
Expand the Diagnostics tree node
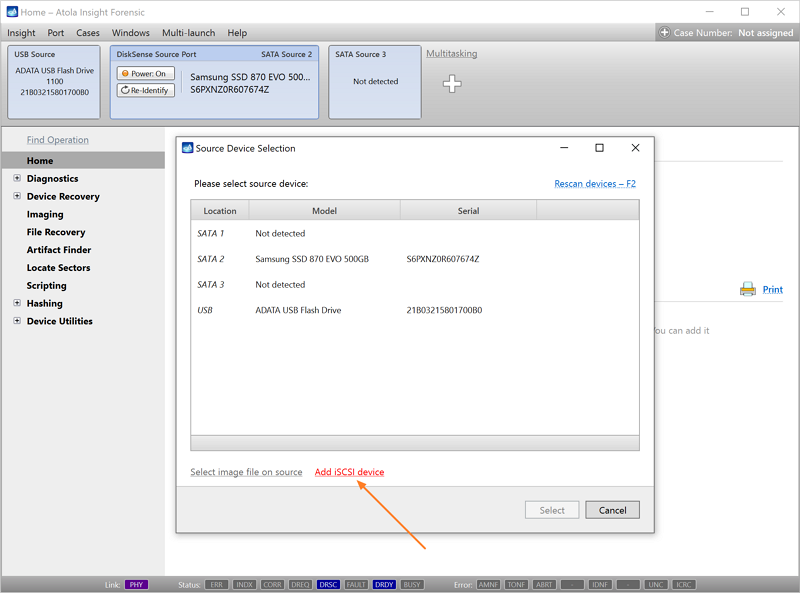click(17, 178)
